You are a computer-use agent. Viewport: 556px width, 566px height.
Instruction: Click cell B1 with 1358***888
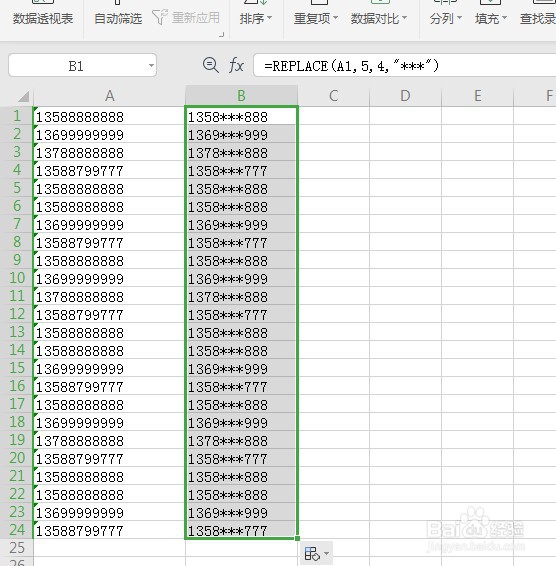coord(241,116)
